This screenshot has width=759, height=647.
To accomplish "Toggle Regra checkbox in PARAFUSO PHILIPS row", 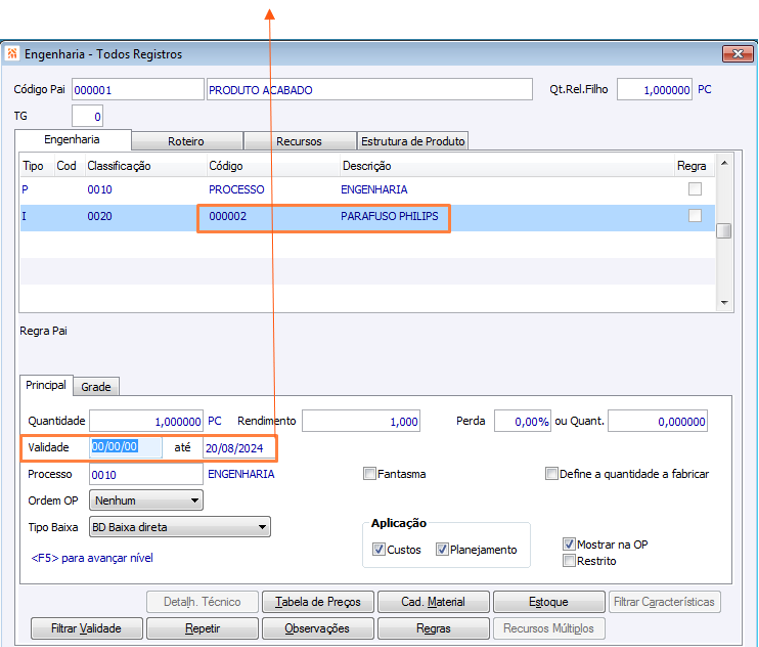I will click(x=695, y=215).
